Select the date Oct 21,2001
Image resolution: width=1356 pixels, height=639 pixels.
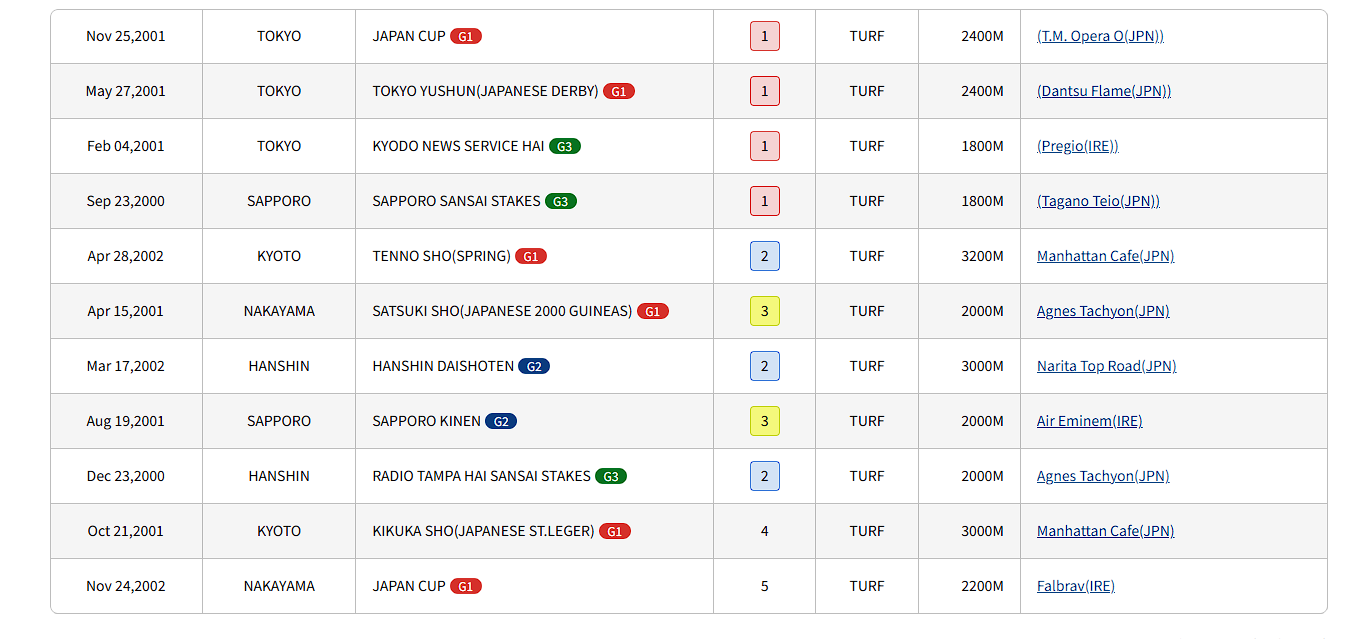point(126,531)
